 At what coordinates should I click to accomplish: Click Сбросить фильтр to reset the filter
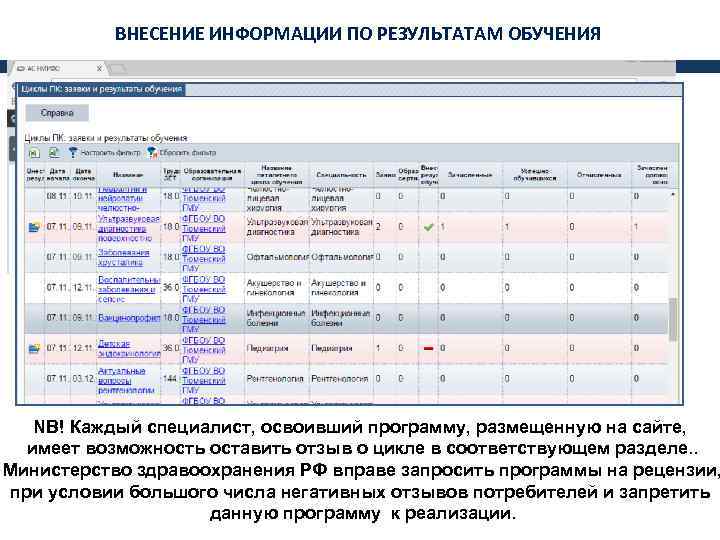[182, 152]
